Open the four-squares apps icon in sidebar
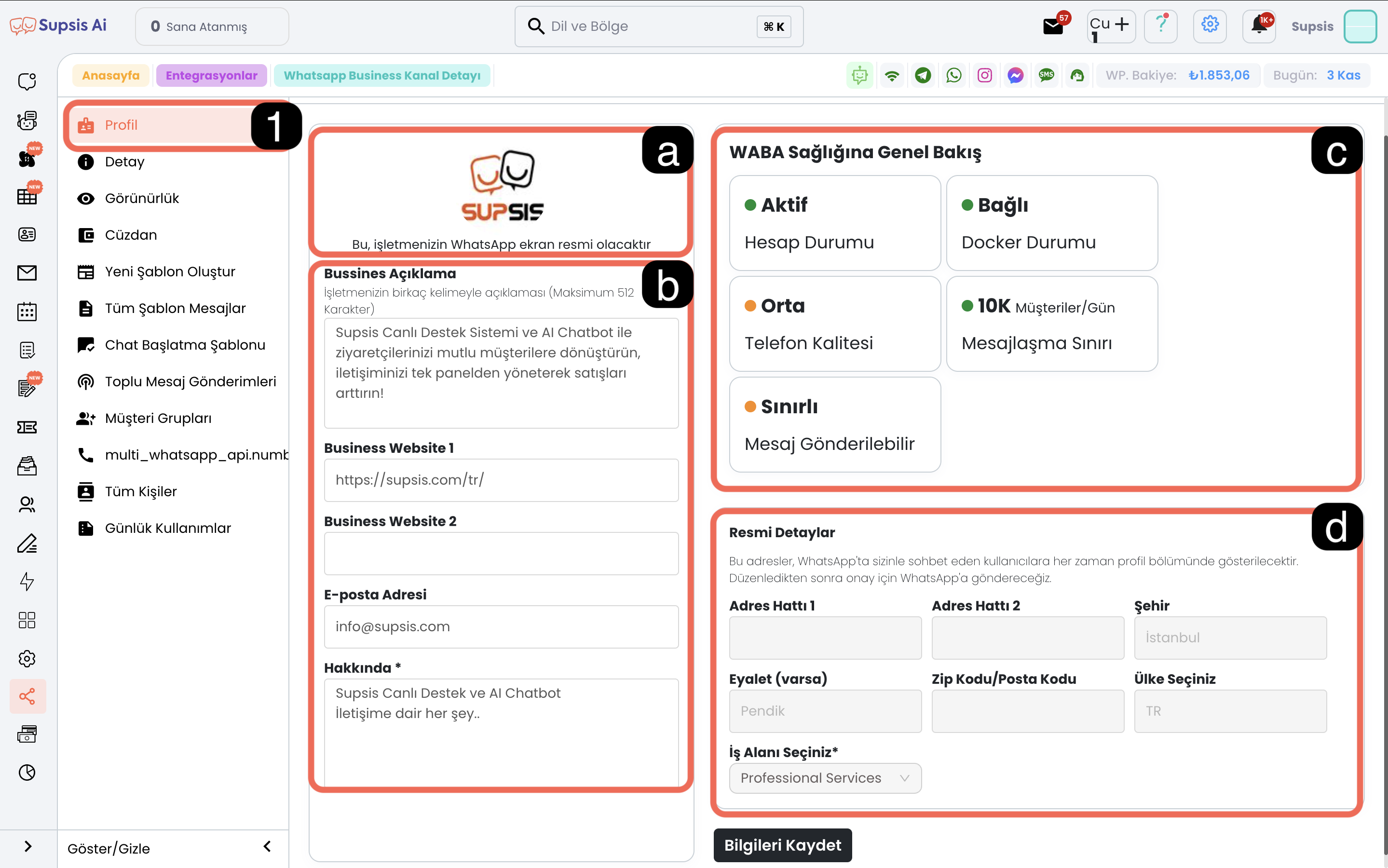Screen dimensions: 1388x868 (27, 620)
